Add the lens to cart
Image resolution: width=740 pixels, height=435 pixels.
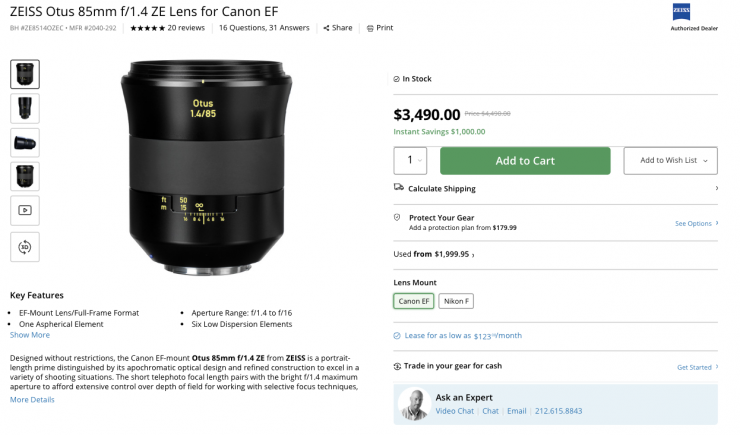525,160
